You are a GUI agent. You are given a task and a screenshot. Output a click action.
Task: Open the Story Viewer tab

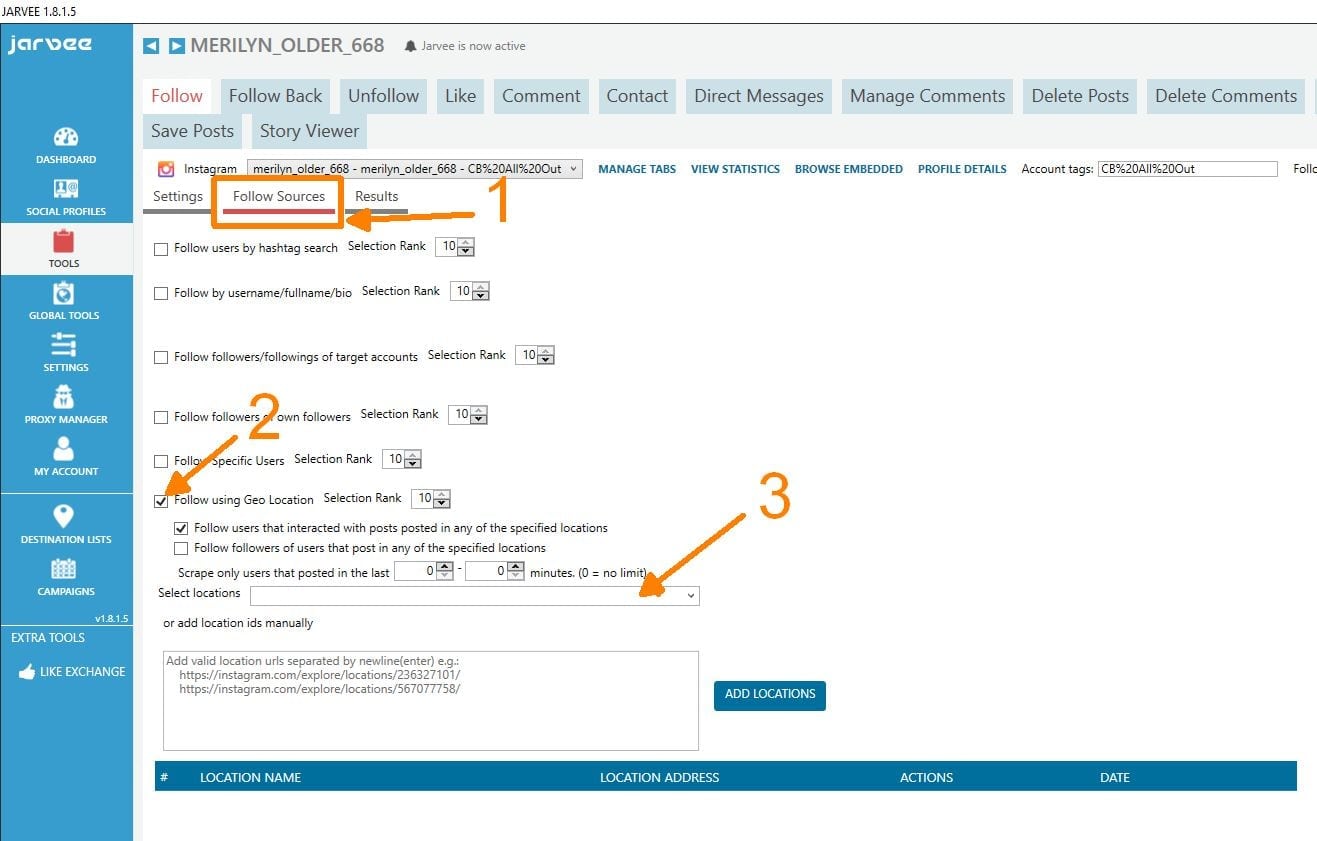coord(309,131)
